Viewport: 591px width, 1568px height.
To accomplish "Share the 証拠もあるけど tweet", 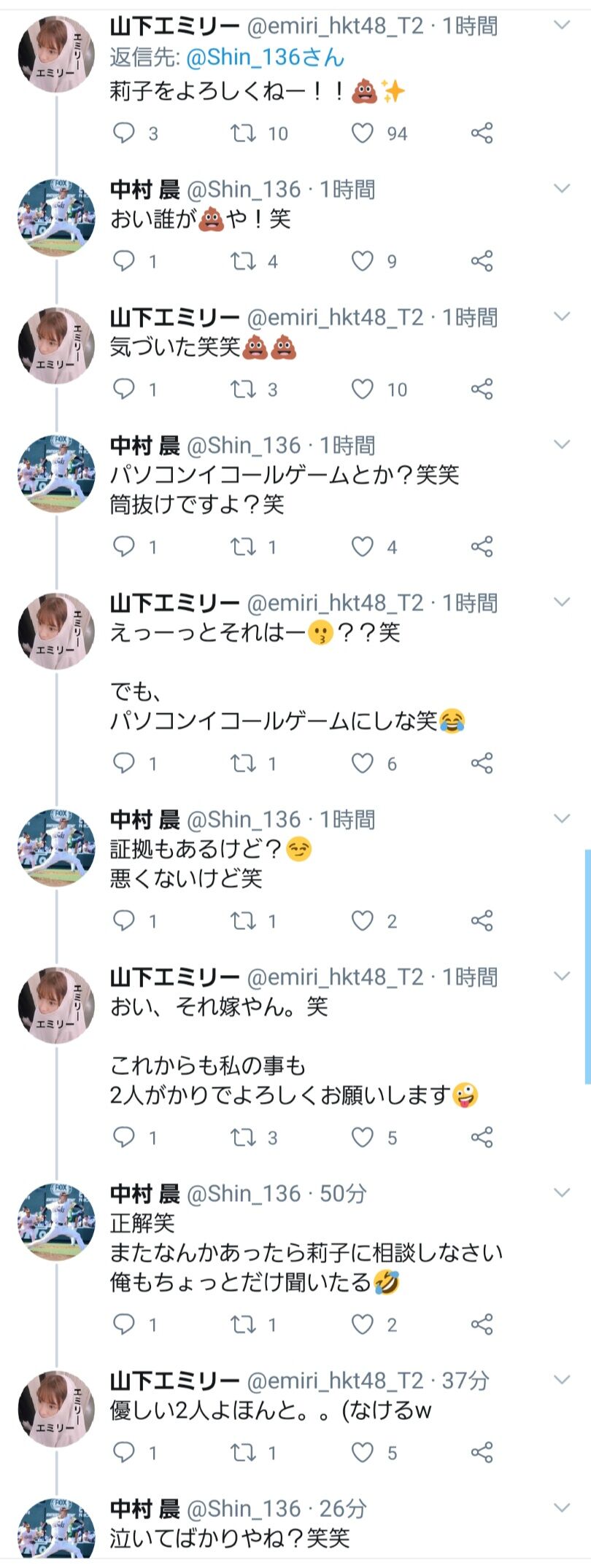I will (x=482, y=920).
